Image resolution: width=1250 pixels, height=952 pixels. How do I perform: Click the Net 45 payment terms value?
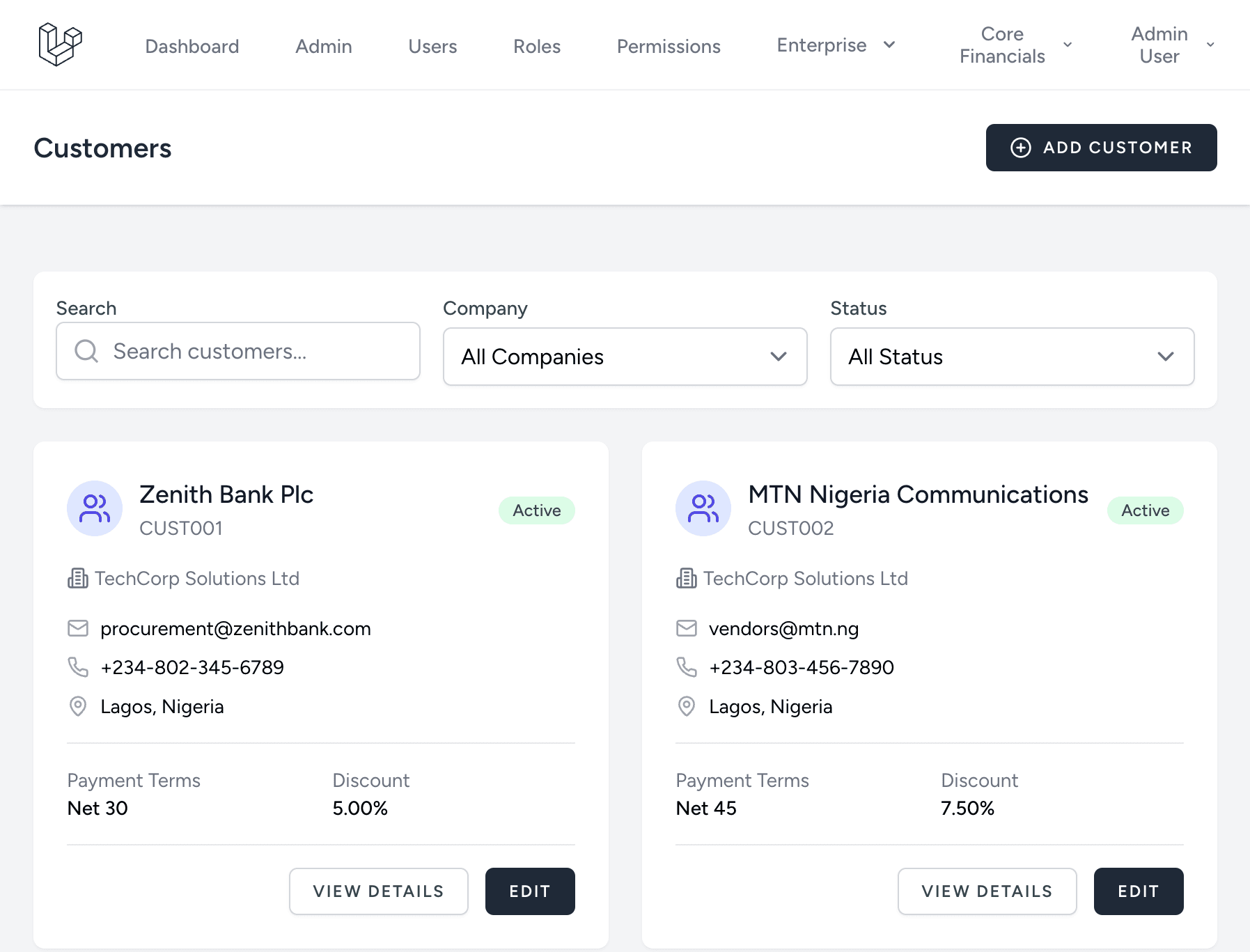[706, 808]
